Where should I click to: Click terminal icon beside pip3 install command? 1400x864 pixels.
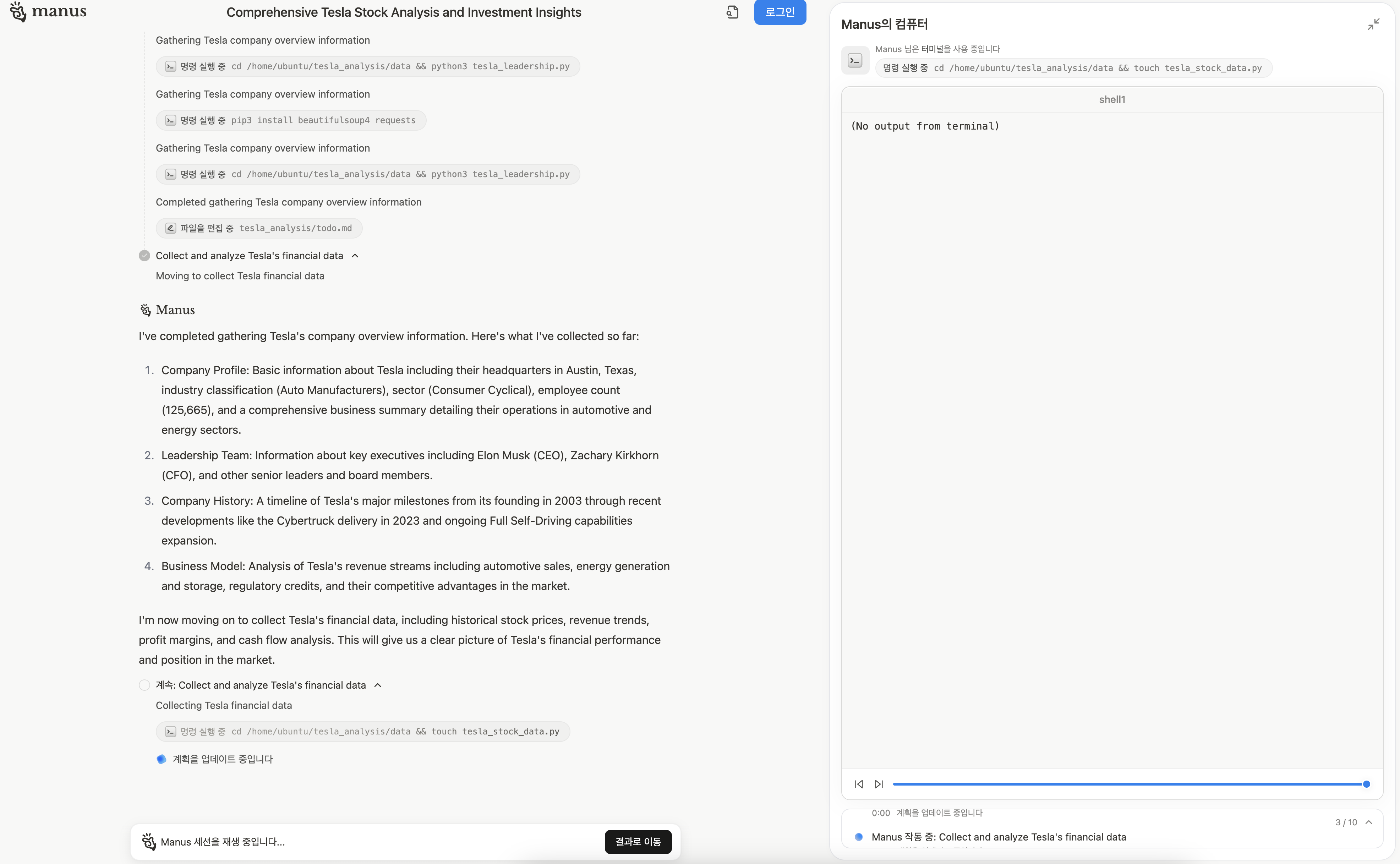point(170,120)
